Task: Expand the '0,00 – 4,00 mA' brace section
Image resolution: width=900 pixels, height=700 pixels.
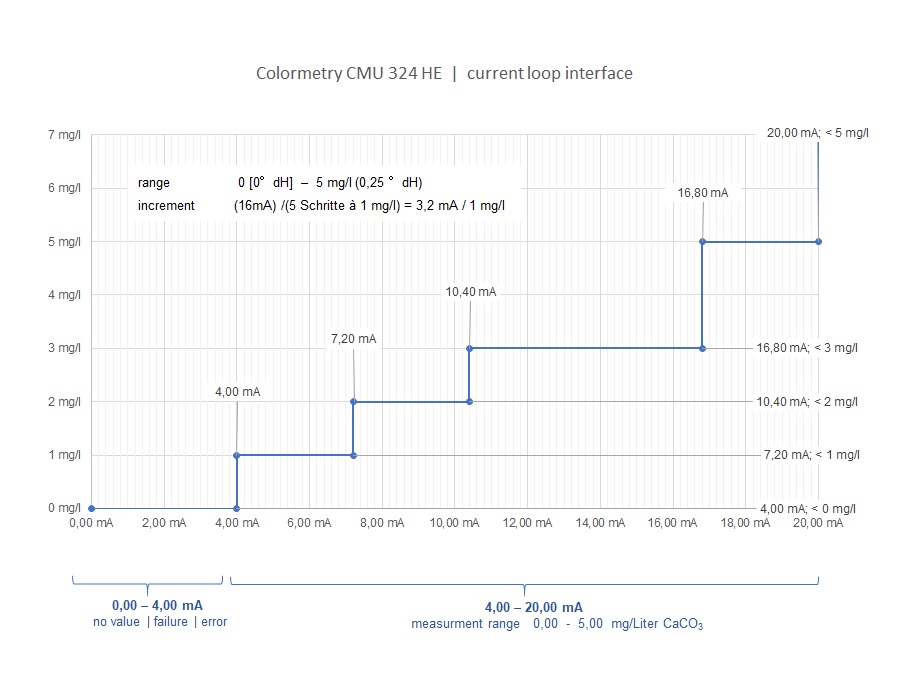Action: 160,605
